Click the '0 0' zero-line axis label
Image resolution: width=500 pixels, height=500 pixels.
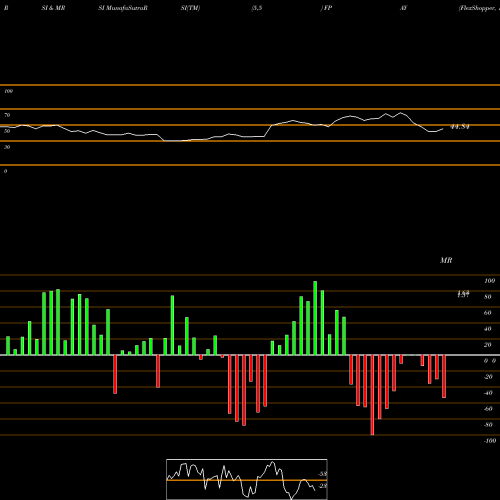pos(490,361)
